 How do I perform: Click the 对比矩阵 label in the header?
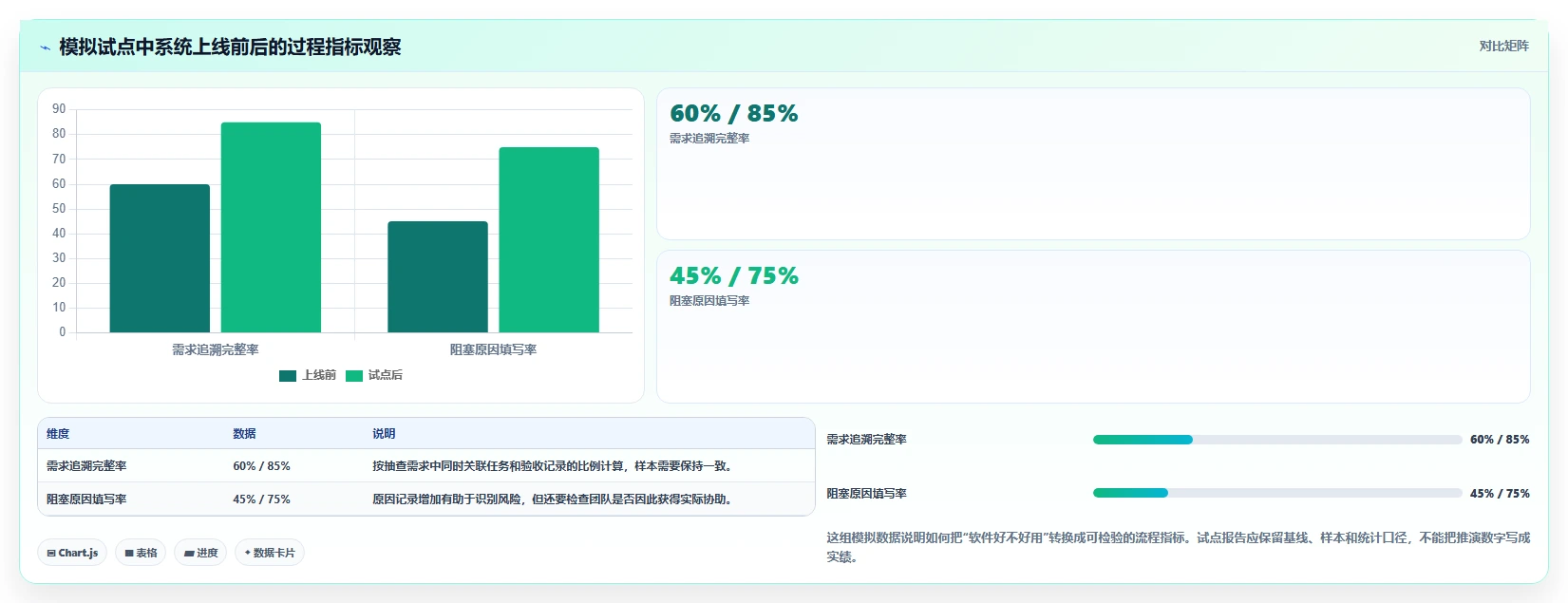tap(1503, 47)
